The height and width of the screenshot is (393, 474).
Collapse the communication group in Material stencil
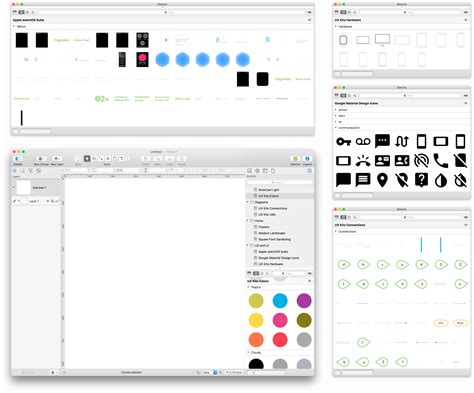[x=336, y=128]
